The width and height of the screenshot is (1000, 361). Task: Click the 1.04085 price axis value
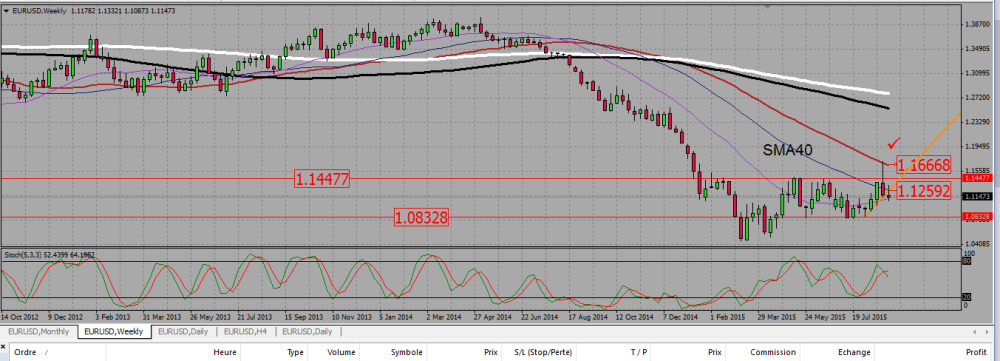(x=978, y=244)
